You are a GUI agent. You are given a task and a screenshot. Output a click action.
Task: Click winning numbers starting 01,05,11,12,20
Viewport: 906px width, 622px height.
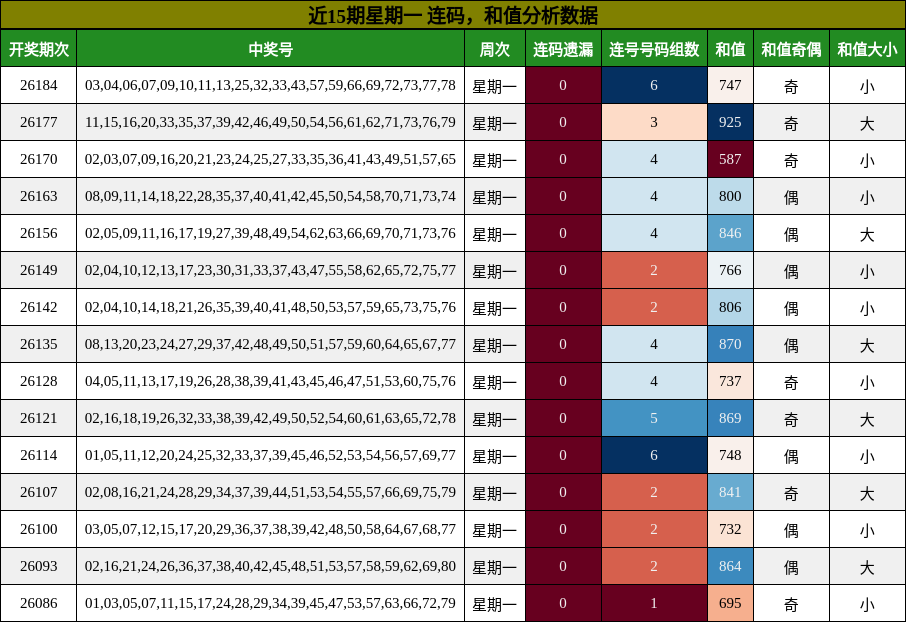pos(270,456)
